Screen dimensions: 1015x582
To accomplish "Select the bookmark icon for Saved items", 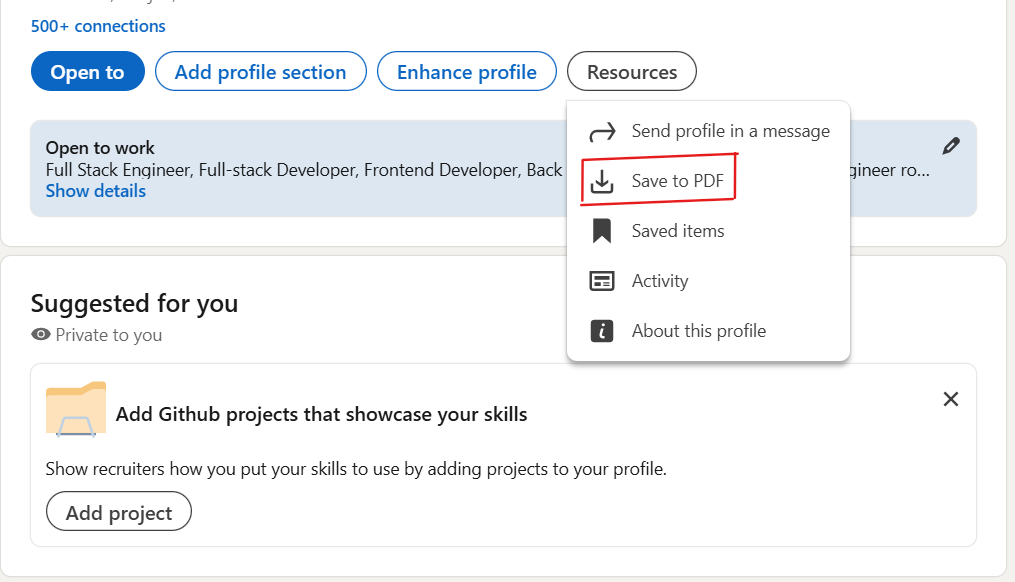I will click(602, 230).
